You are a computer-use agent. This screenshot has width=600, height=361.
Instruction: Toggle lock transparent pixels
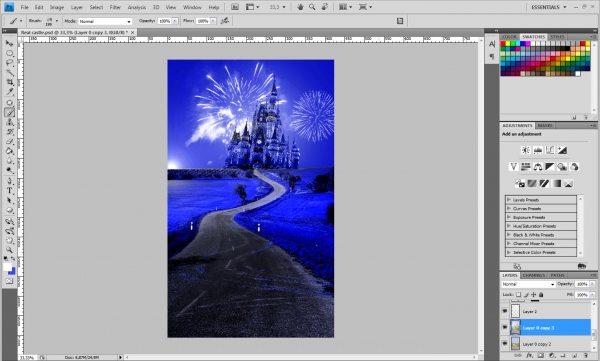tap(518, 295)
